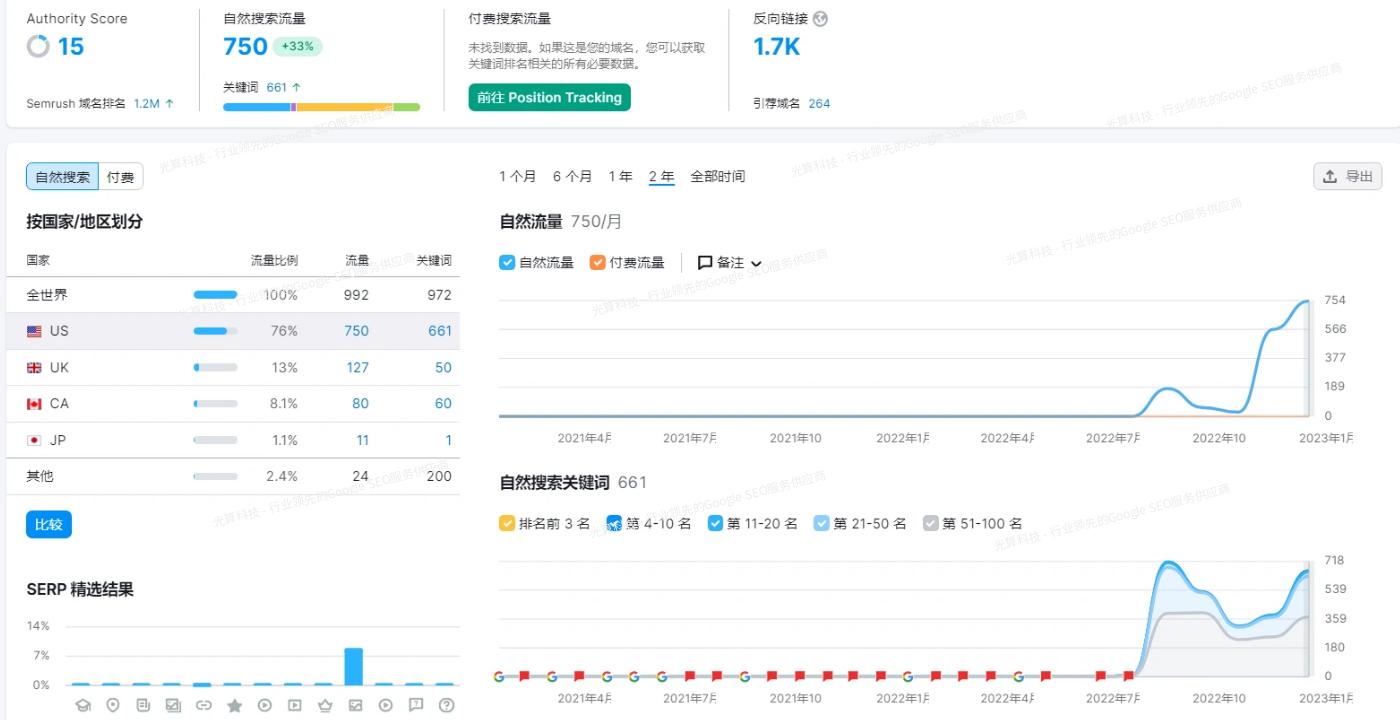Click the 前往 Position Tracking button
Screen dimensions: 1400x720
[549, 99]
